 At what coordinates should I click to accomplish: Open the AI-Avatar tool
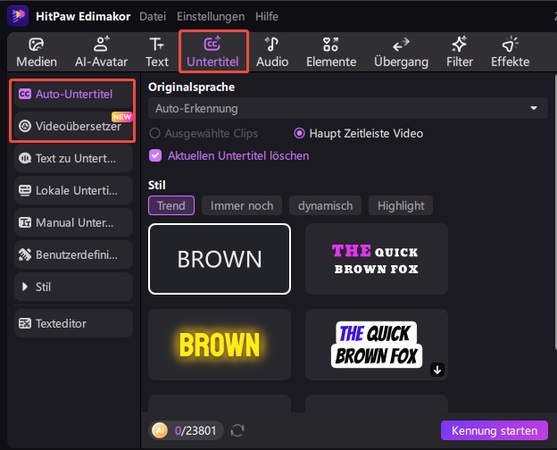pos(101,52)
